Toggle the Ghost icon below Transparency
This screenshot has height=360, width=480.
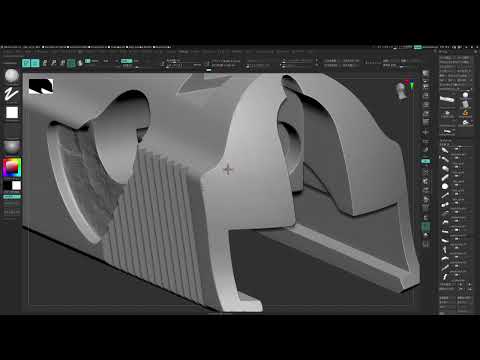click(x=426, y=236)
